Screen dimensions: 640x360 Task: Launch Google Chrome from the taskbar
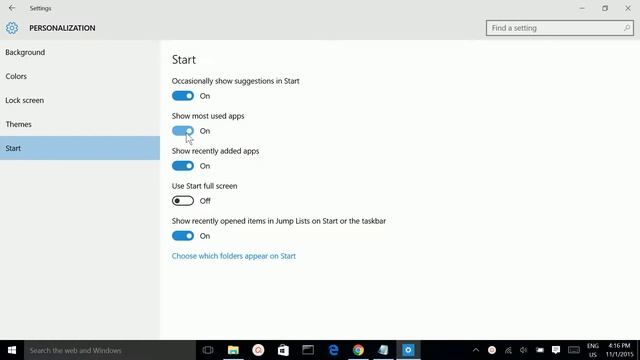click(x=358, y=350)
